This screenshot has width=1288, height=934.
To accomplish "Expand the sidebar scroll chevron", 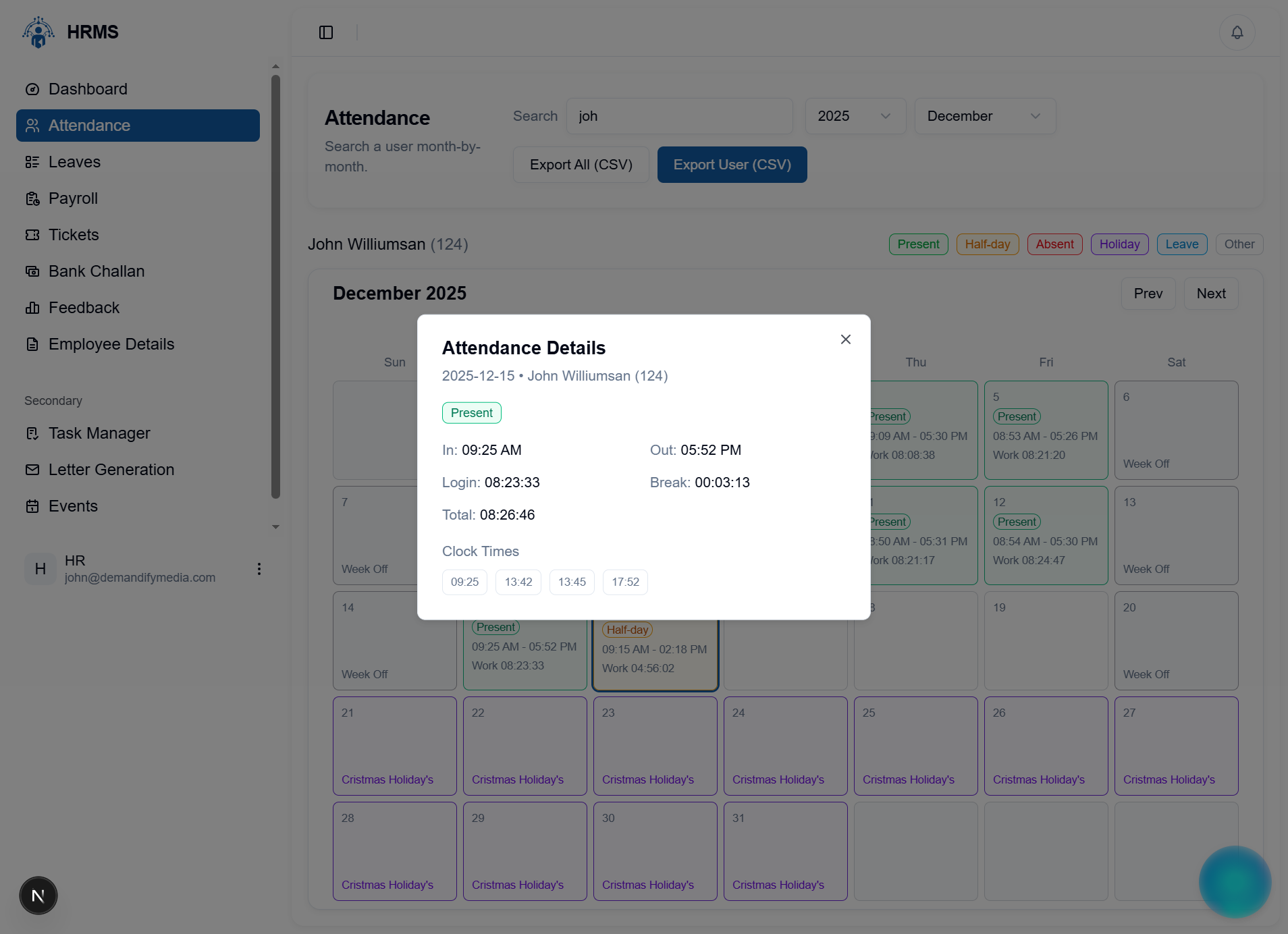I will coord(275,526).
